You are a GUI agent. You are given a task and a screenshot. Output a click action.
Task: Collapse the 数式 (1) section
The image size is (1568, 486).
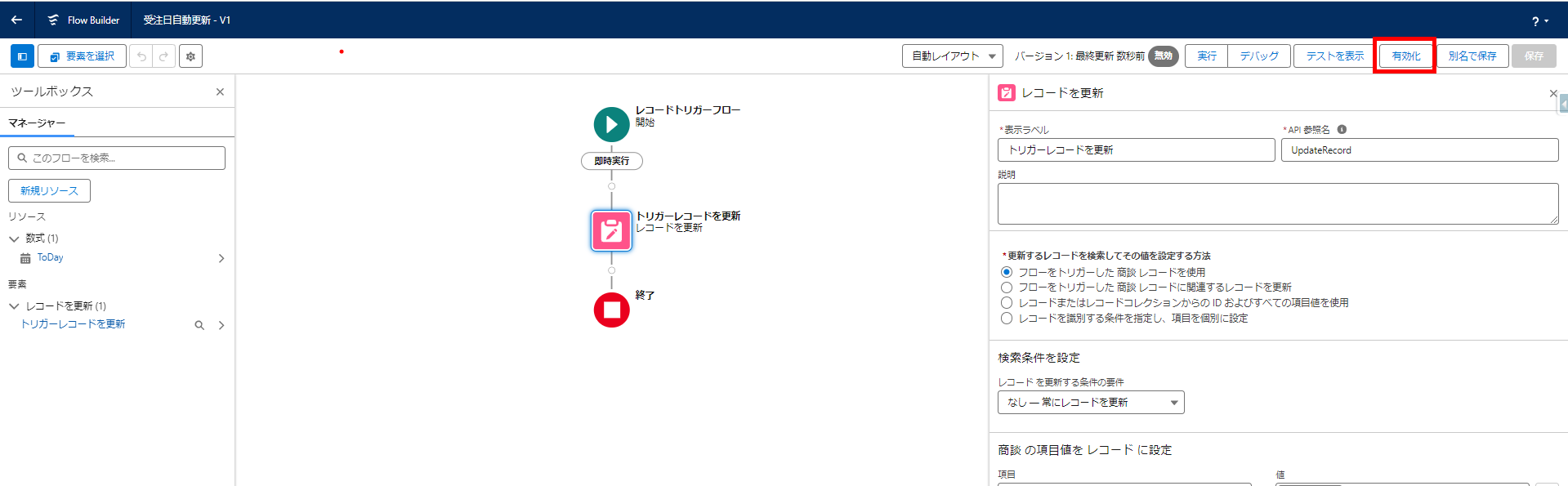pyautogui.click(x=14, y=239)
